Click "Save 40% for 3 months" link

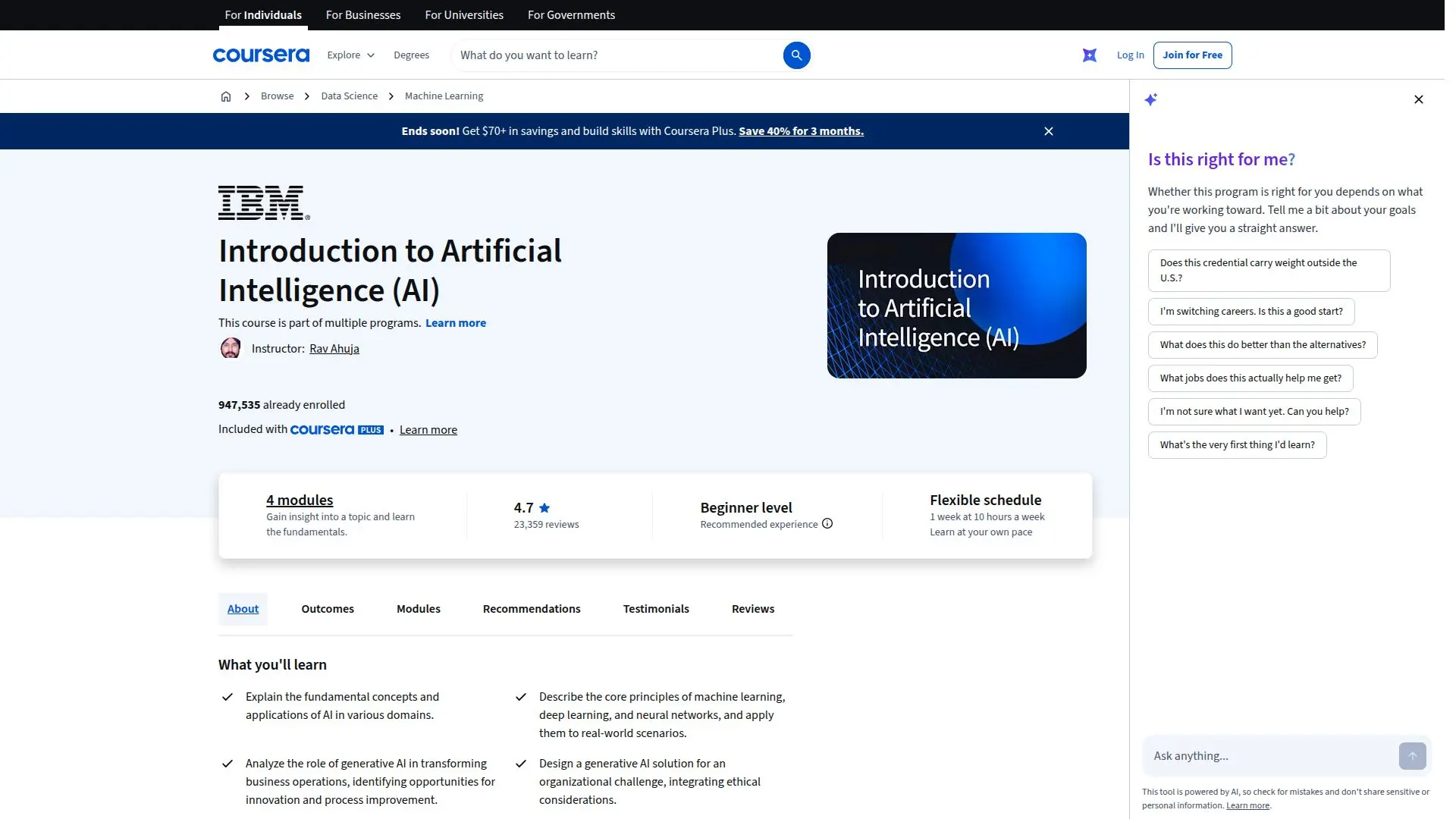[x=801, y=131]
